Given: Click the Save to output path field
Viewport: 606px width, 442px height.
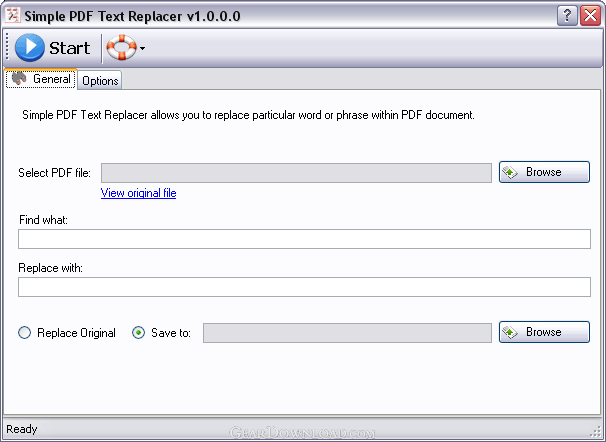Looking at the screenshot, I should pyautogui.click(x=347, y=333).
